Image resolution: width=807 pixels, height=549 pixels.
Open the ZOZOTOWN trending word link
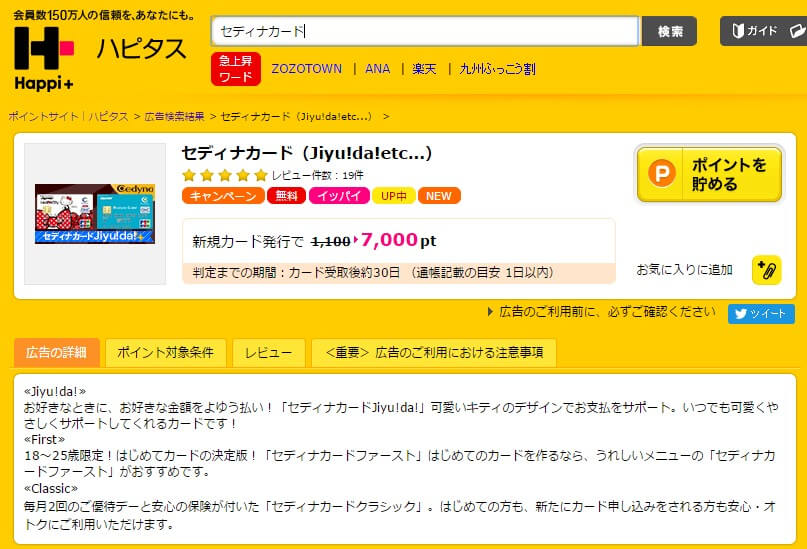tap(306, 69)
